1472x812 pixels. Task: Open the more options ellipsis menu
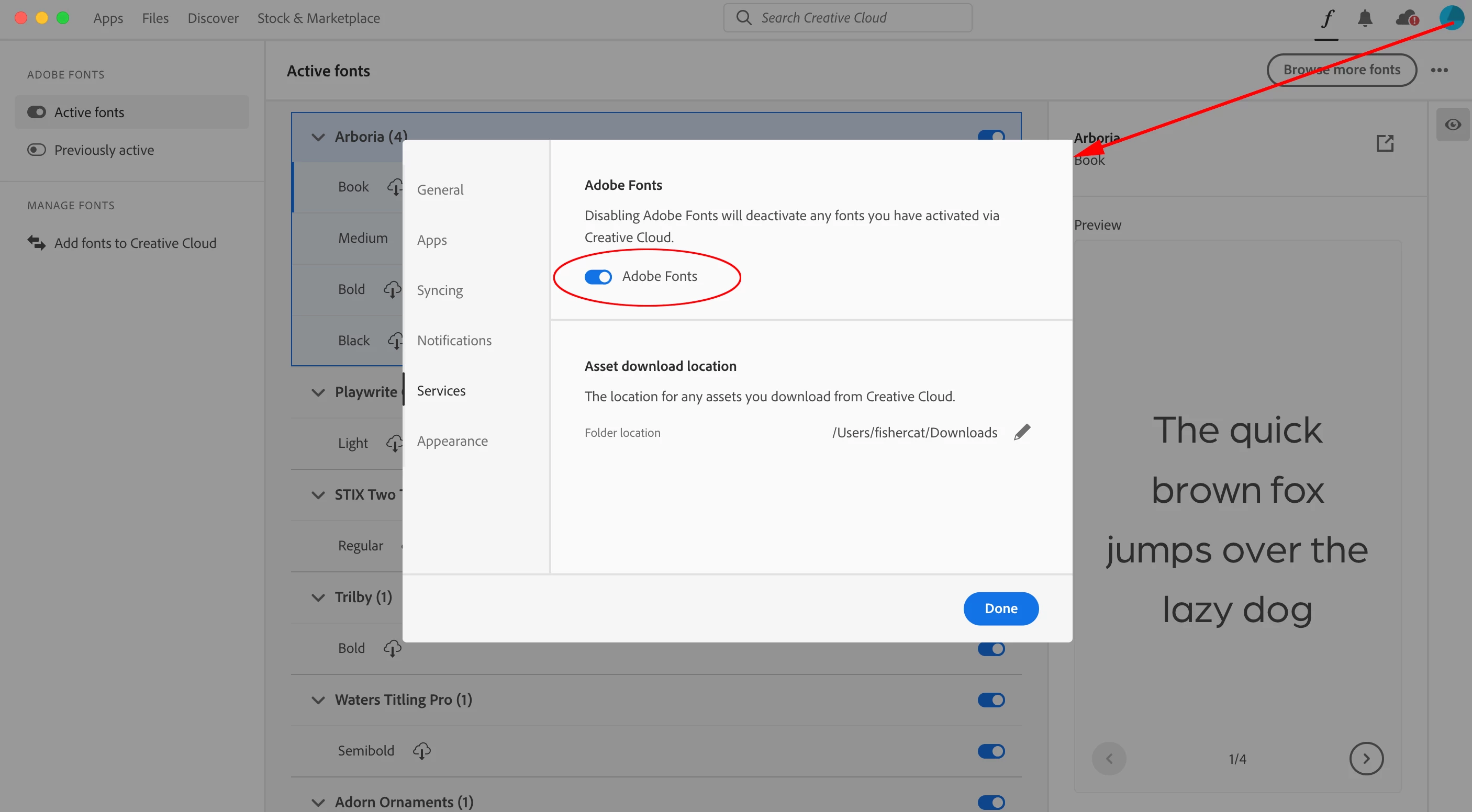coord(1439,70)
